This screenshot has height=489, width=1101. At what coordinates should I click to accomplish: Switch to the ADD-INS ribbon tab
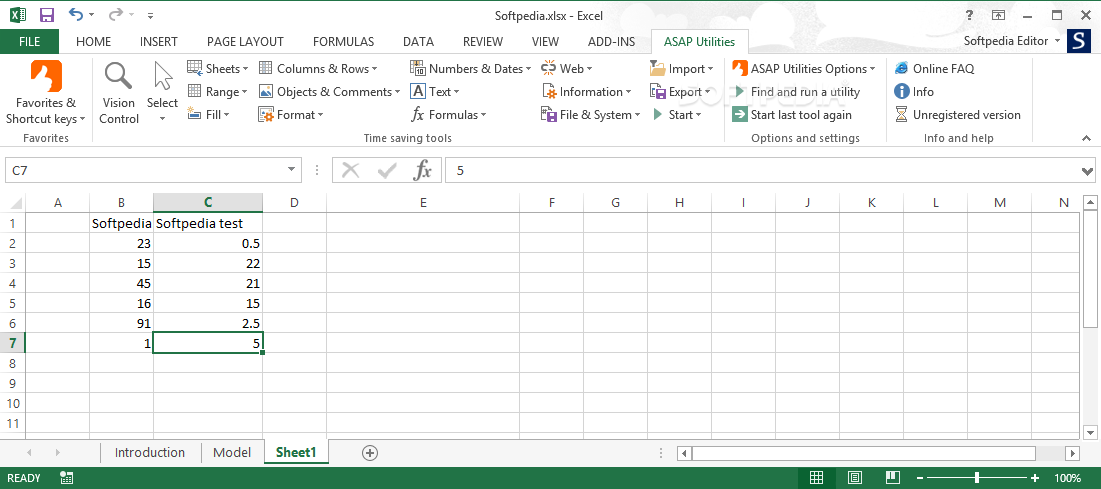point(612,41)
